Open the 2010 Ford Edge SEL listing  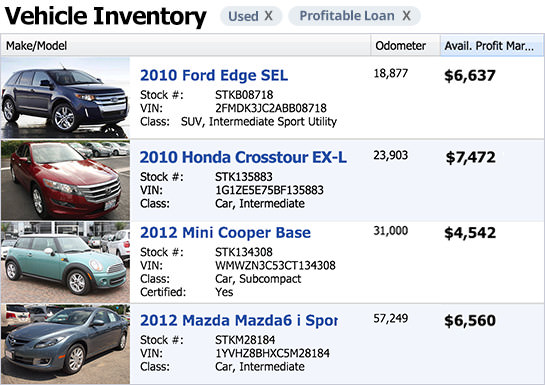pos(214,75)
